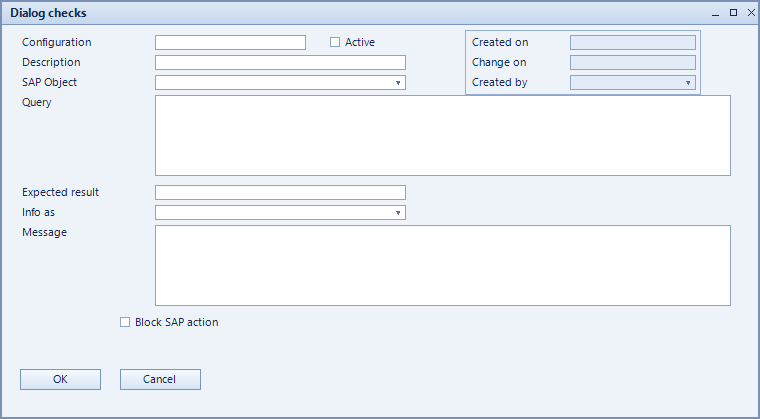
Task: Click the Query label
Action: click(37, 102)
